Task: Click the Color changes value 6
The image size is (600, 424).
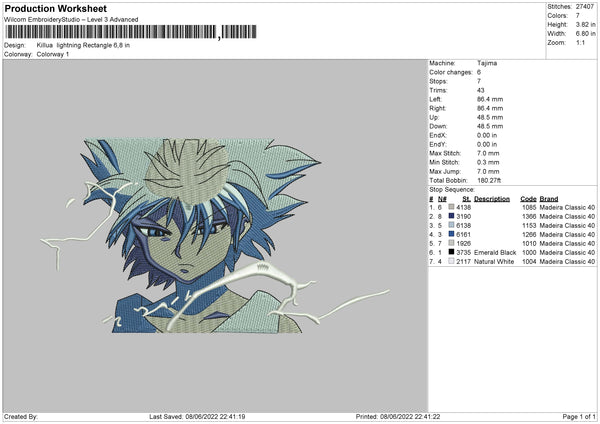Action: [479, 72]
